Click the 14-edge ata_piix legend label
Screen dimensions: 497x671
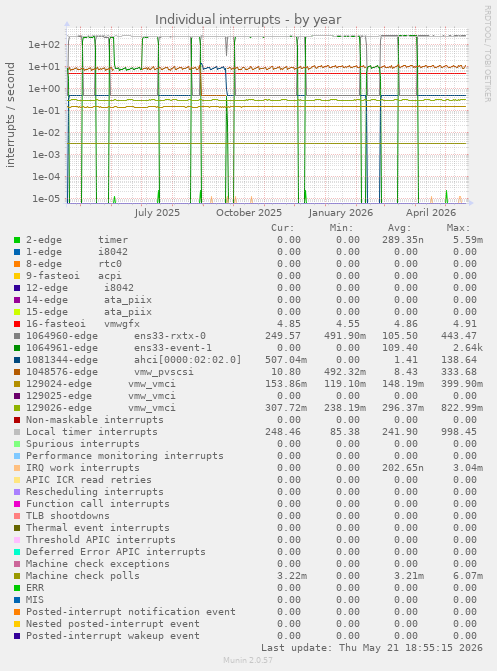point(89,300)
